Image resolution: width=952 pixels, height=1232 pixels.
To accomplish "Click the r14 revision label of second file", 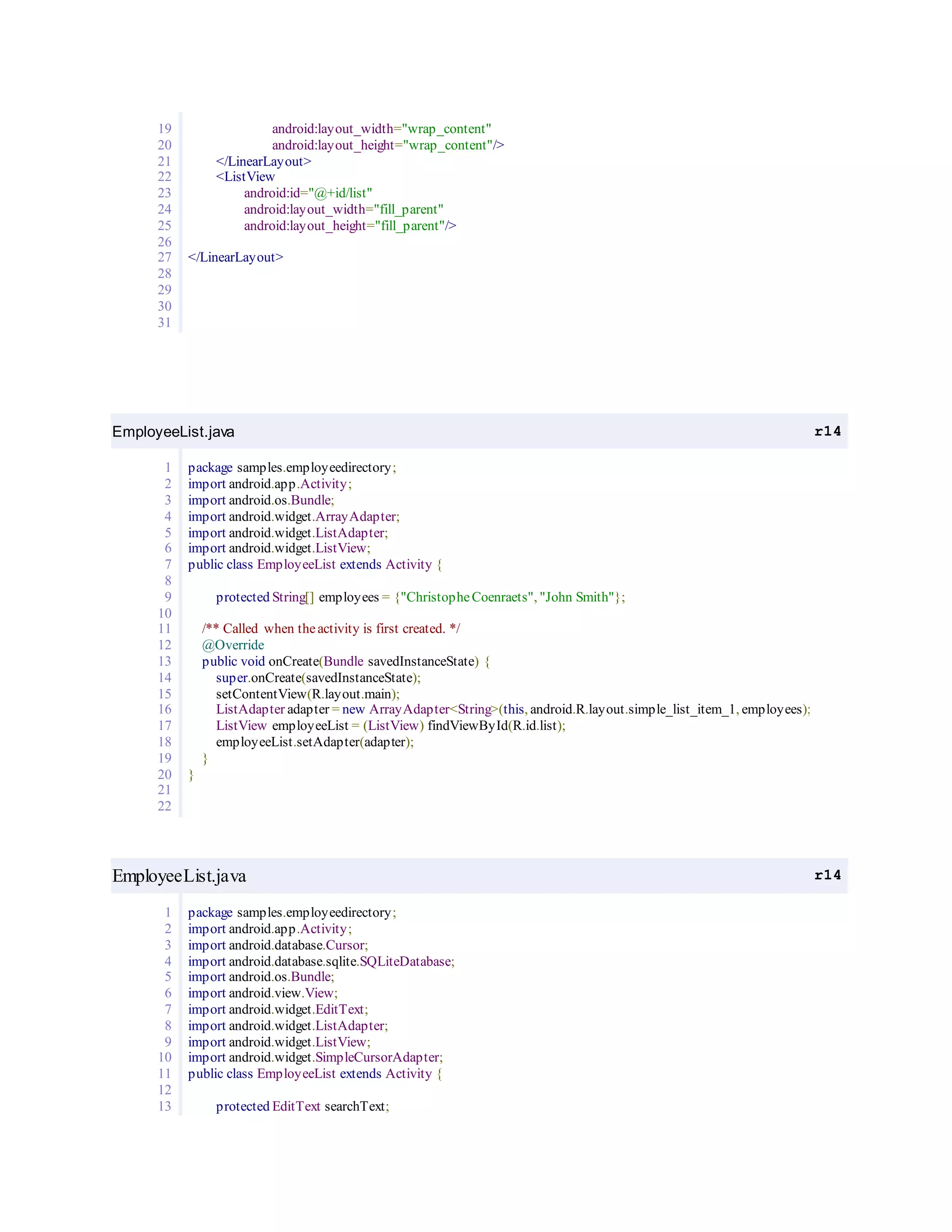I will [827, 875].
